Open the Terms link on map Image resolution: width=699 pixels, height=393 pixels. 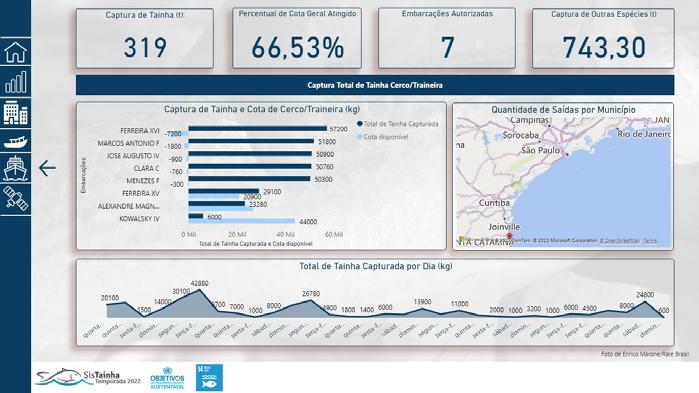point(650,241)
